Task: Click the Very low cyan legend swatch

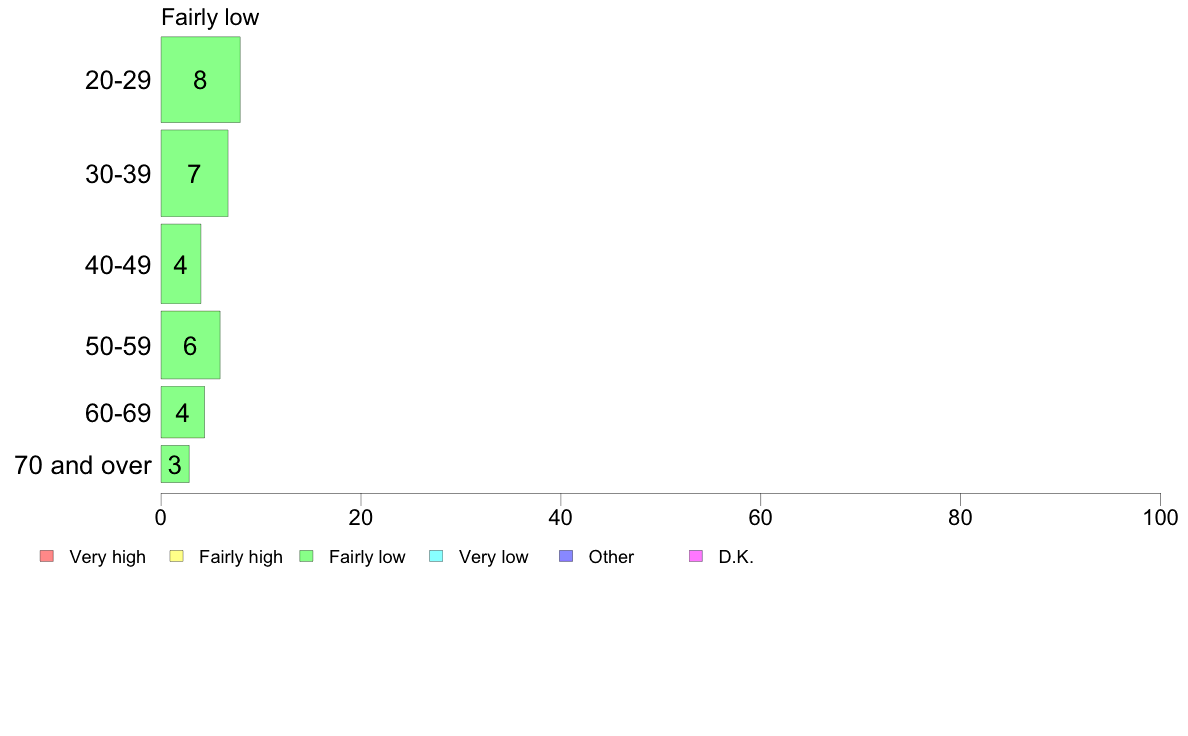Action: pyautogui.click(x=436, y=556)
